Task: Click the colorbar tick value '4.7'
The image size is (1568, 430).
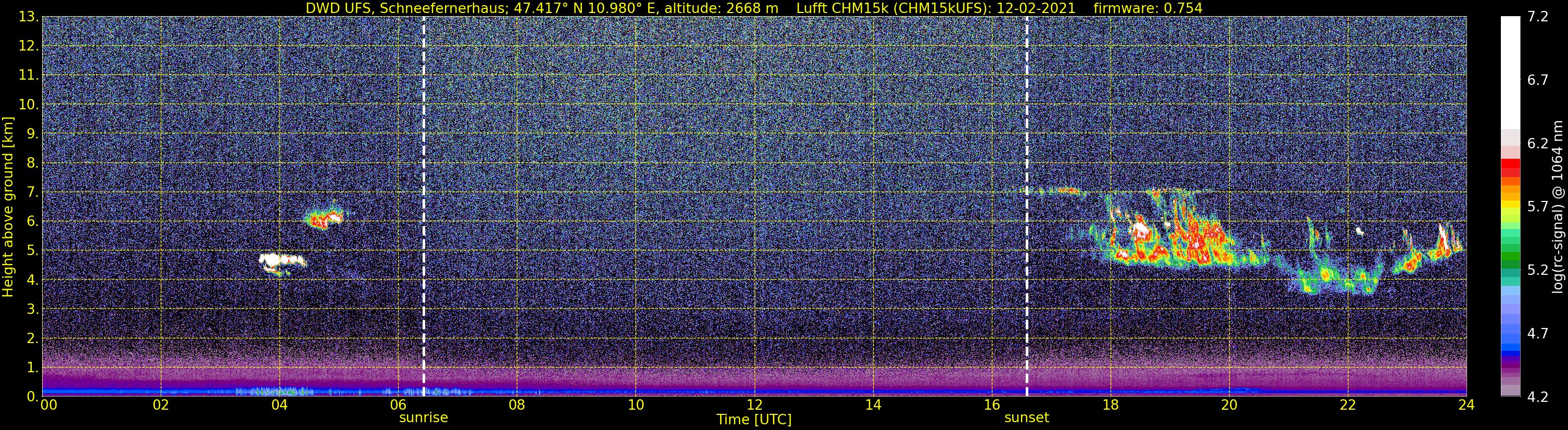Action: coord(1538,333)
